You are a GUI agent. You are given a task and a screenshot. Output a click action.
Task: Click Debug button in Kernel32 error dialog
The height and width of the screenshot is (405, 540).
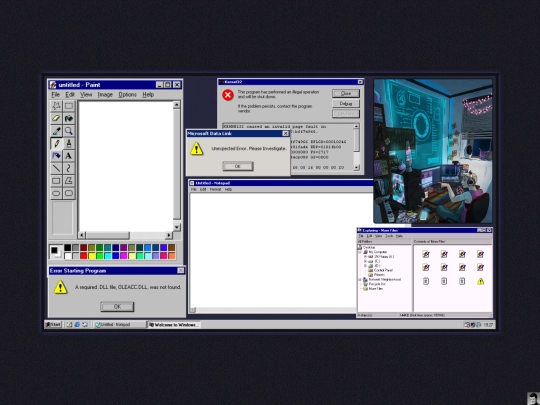pyautogui.click(x=346, y=103)
